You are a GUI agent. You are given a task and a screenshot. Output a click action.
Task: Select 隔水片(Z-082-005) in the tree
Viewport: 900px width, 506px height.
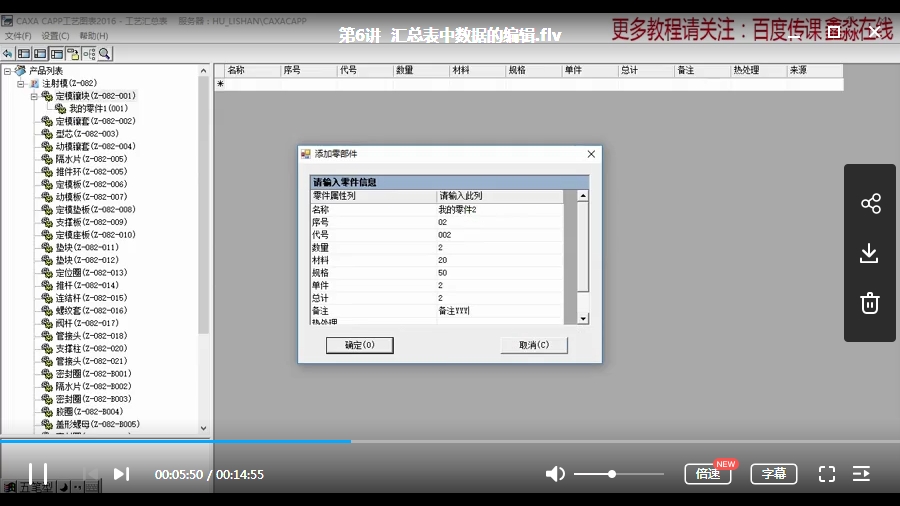point(91,159)
